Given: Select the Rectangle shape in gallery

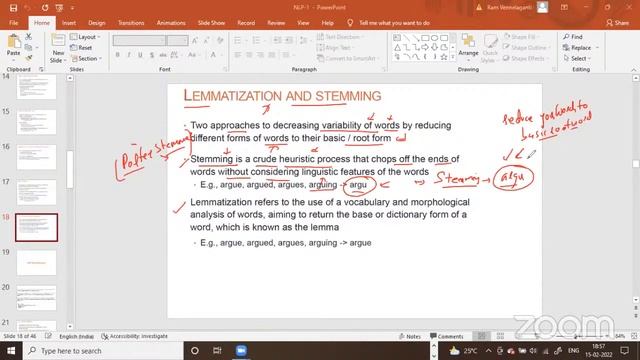Looking at the screenshot, I should [425, 38].
